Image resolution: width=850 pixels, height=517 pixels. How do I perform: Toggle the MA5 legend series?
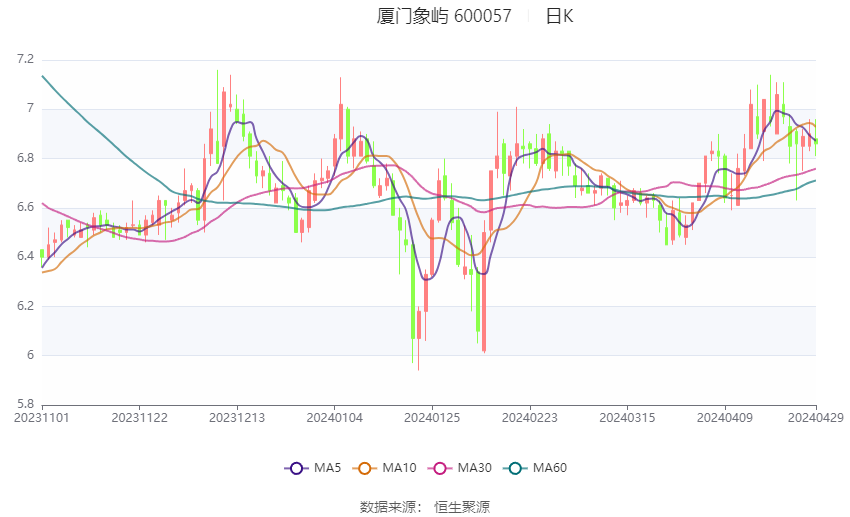pyautogui.click(x=313, y=468)
